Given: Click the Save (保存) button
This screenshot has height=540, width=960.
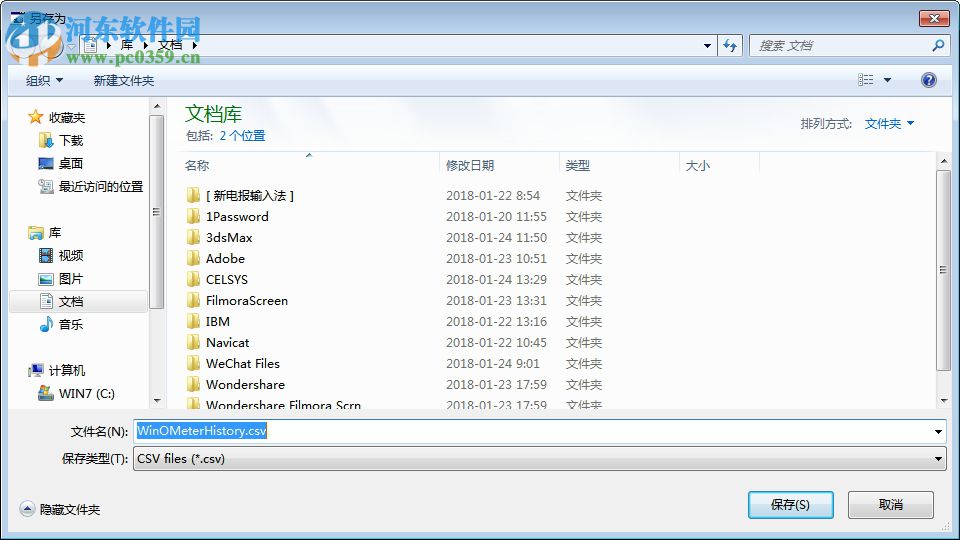Looking at the screenshot, I should tap(790, 504).
